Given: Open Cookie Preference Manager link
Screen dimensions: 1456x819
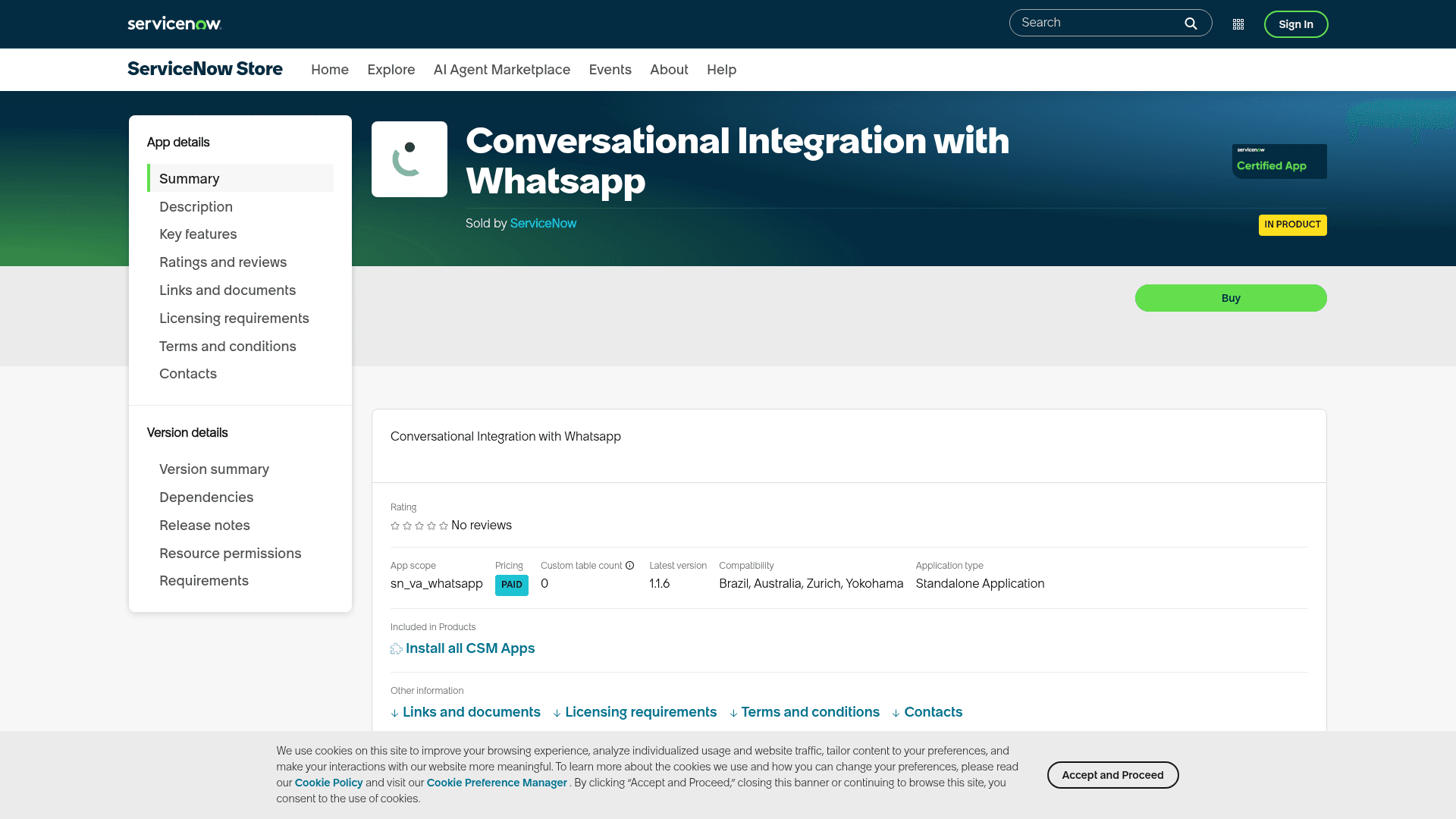Looking at the screenshot, I should [x=497, y=783].
